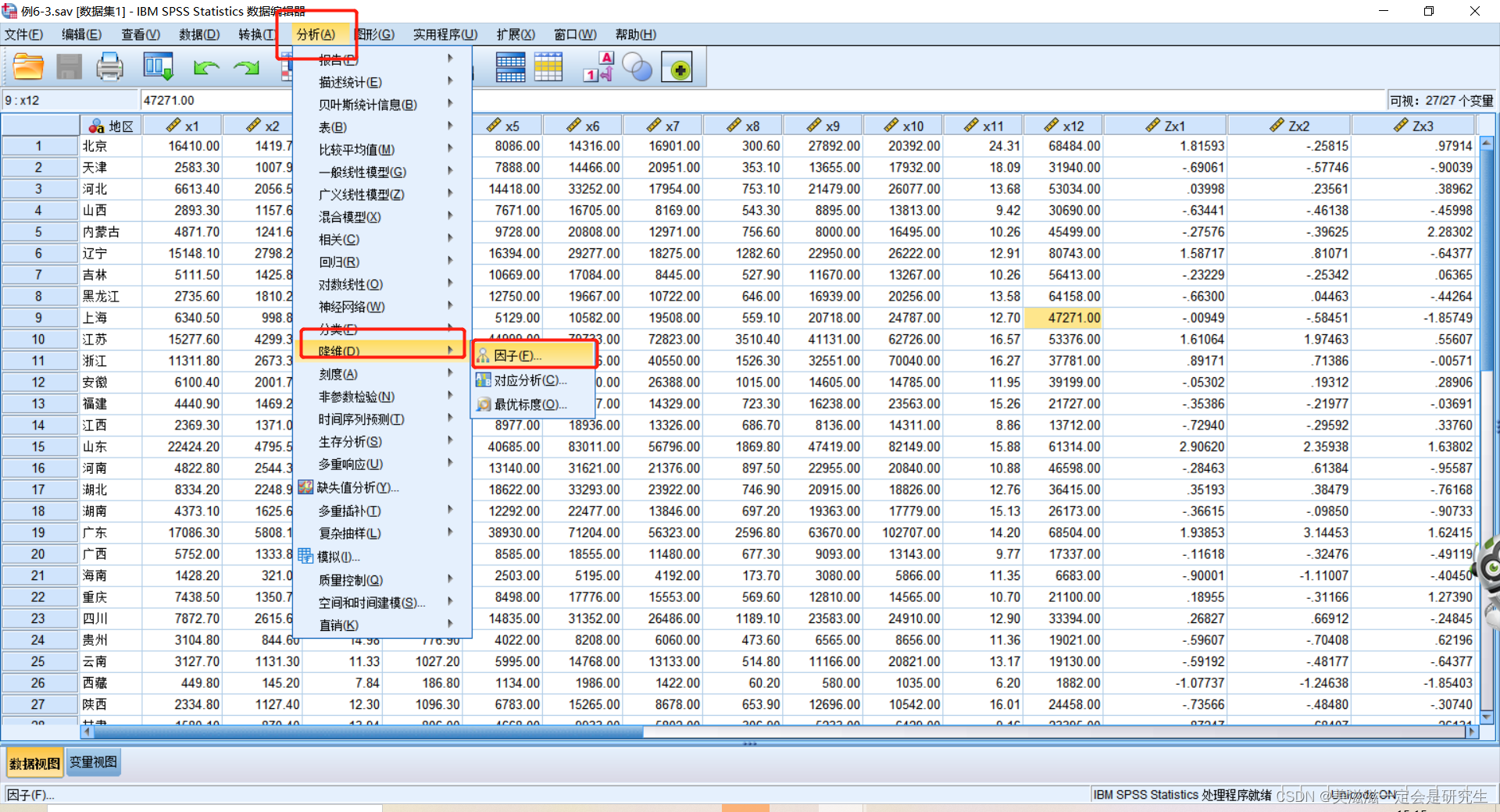This screenshot has width=1500, height=812.
Task: Open the 帮助(H) menu
Action: [x=635, y=34]
